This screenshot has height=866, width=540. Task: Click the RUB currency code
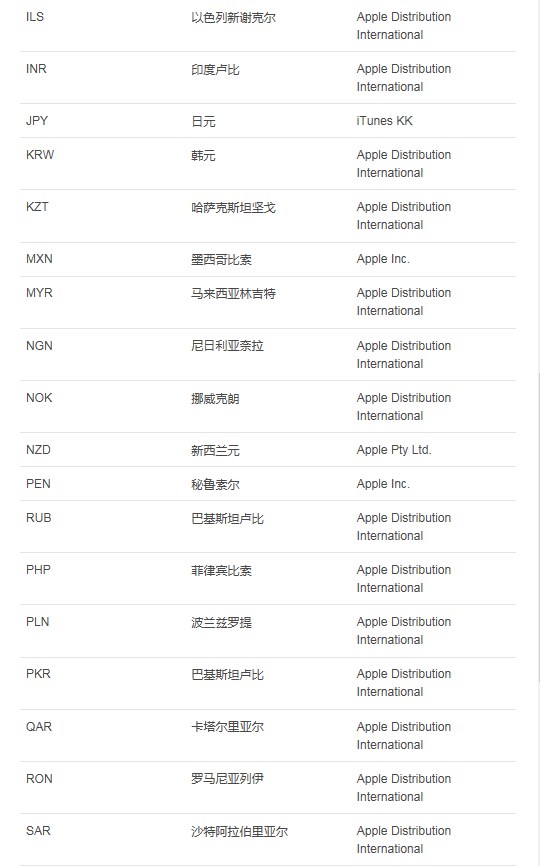click(x=39, y=518)
